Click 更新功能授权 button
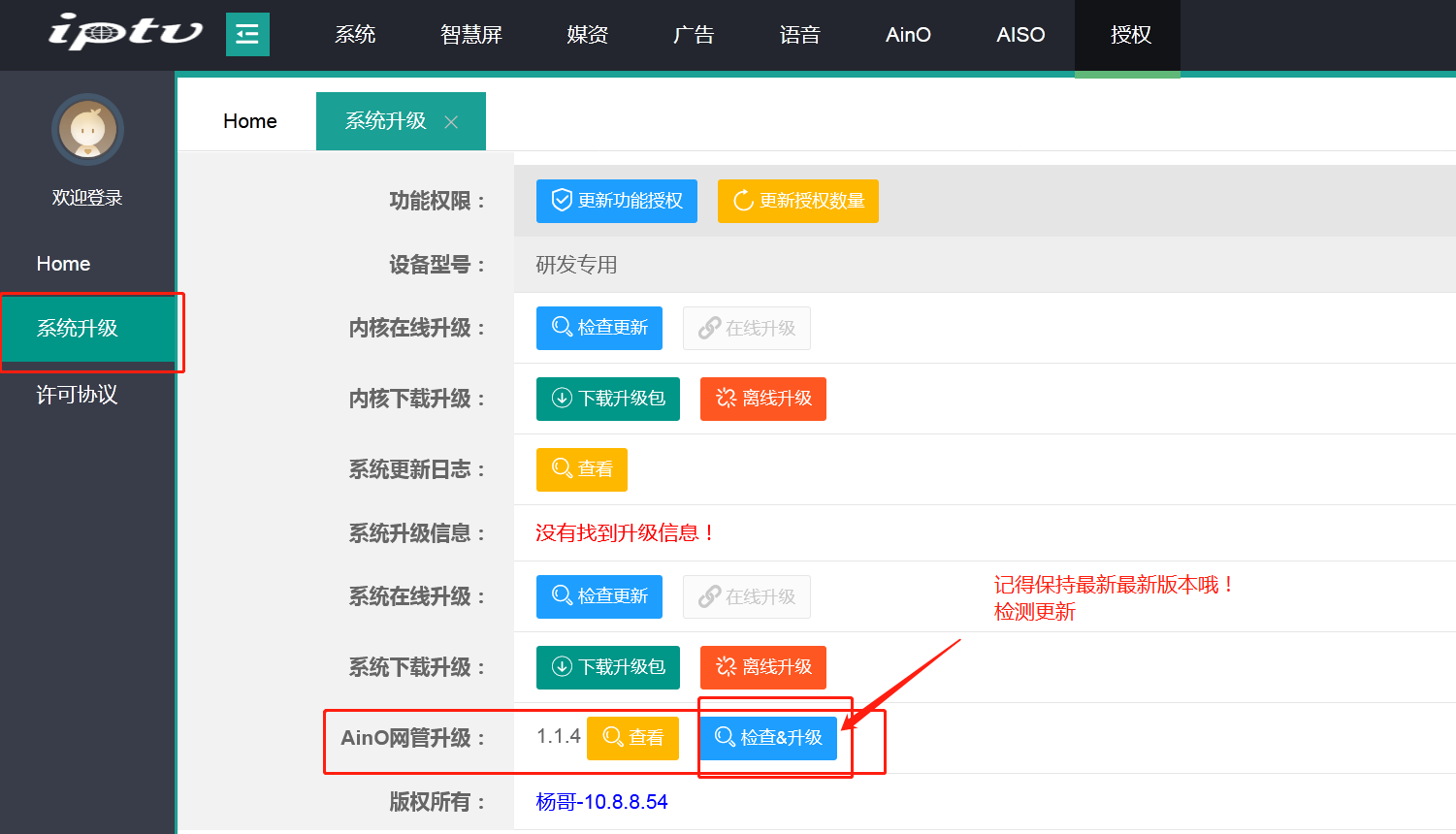 click(616, 201)
